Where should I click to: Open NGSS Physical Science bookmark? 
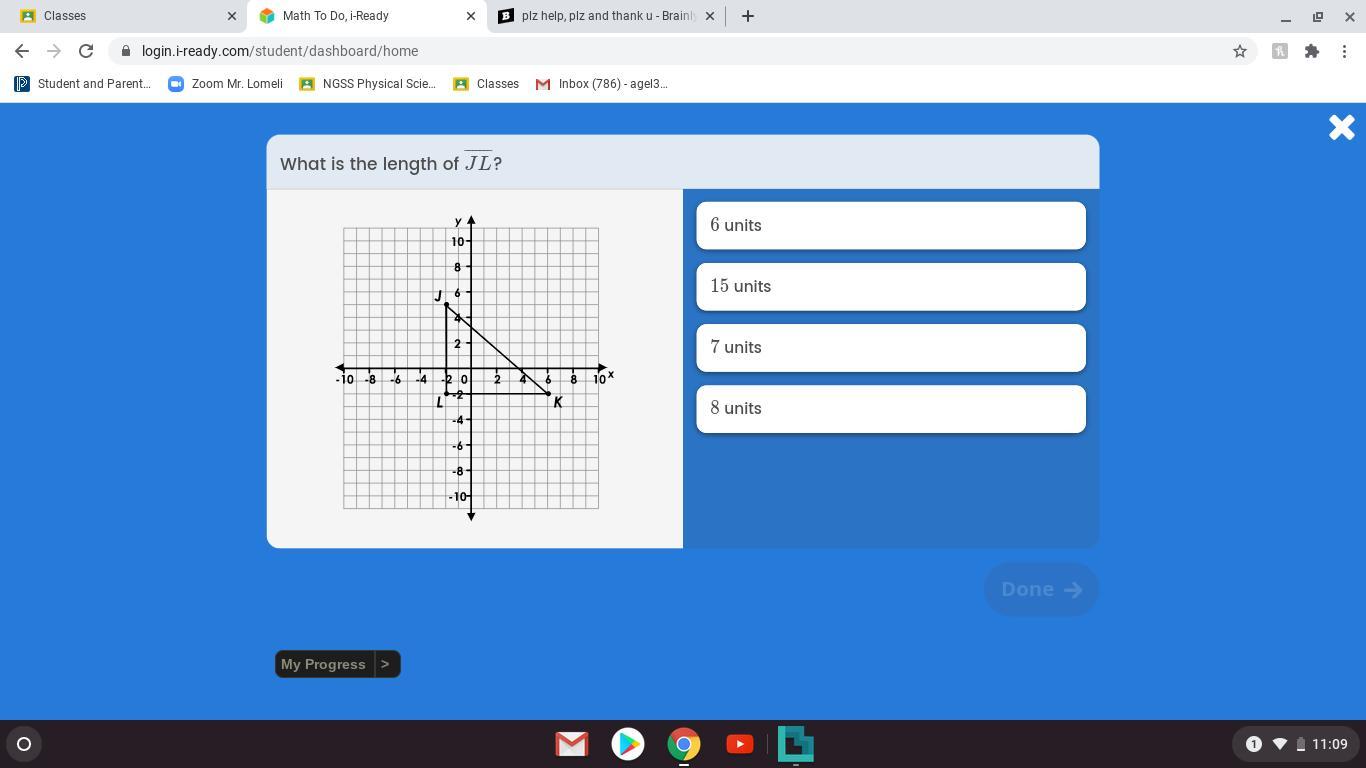tap(368, 84)
